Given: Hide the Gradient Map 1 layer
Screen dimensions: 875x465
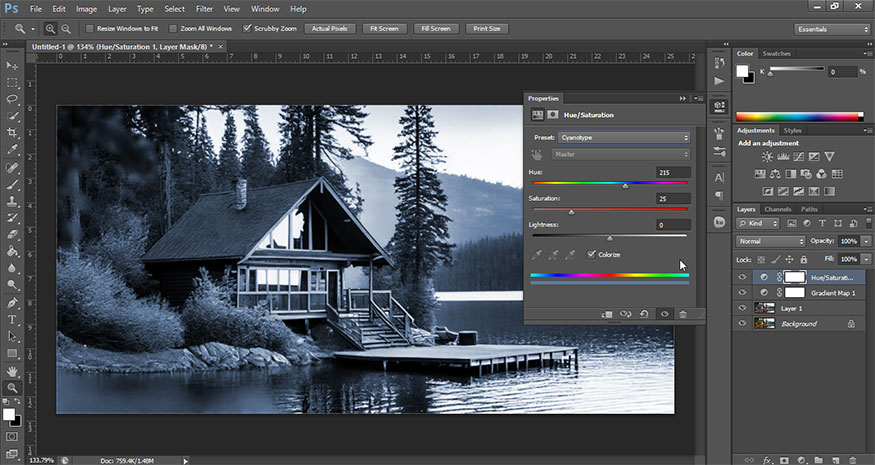Looking at the screenshot, I should coord(742,292).
